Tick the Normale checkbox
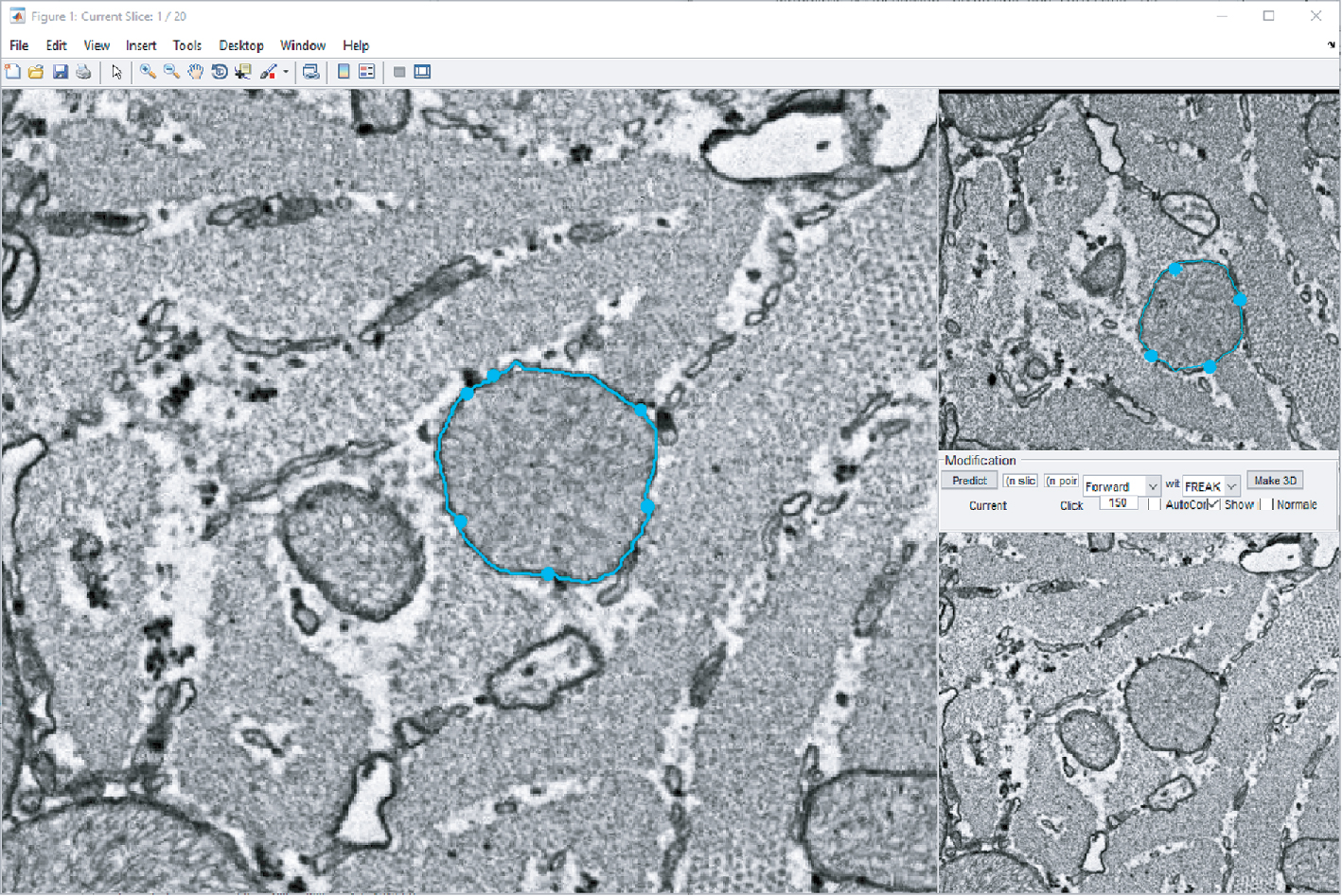 [x=1267, y=505]
